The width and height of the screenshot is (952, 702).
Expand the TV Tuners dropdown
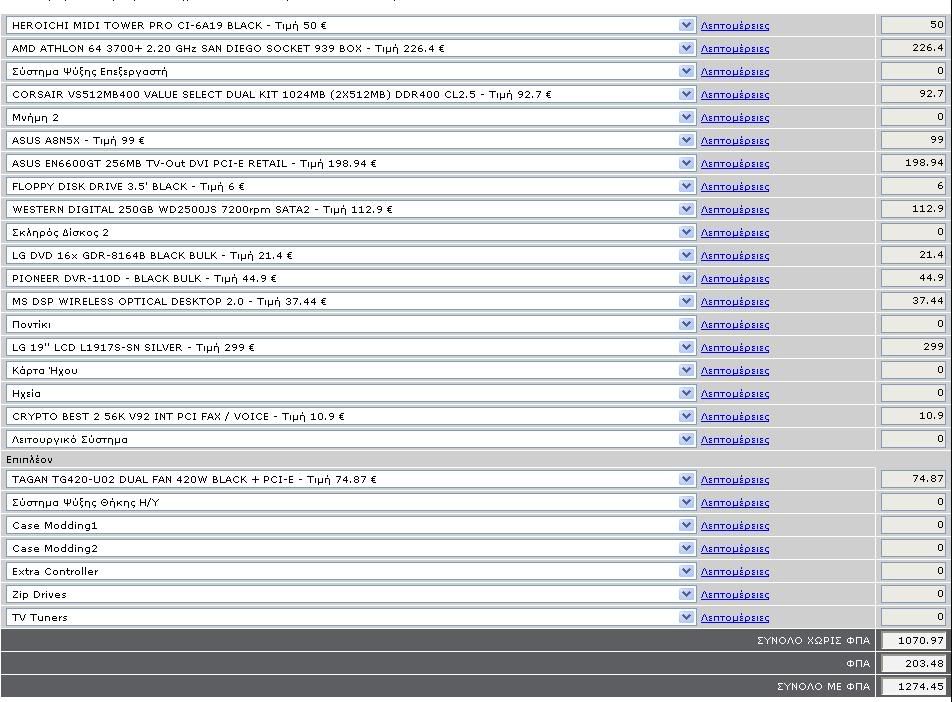[x=350, y=618]
